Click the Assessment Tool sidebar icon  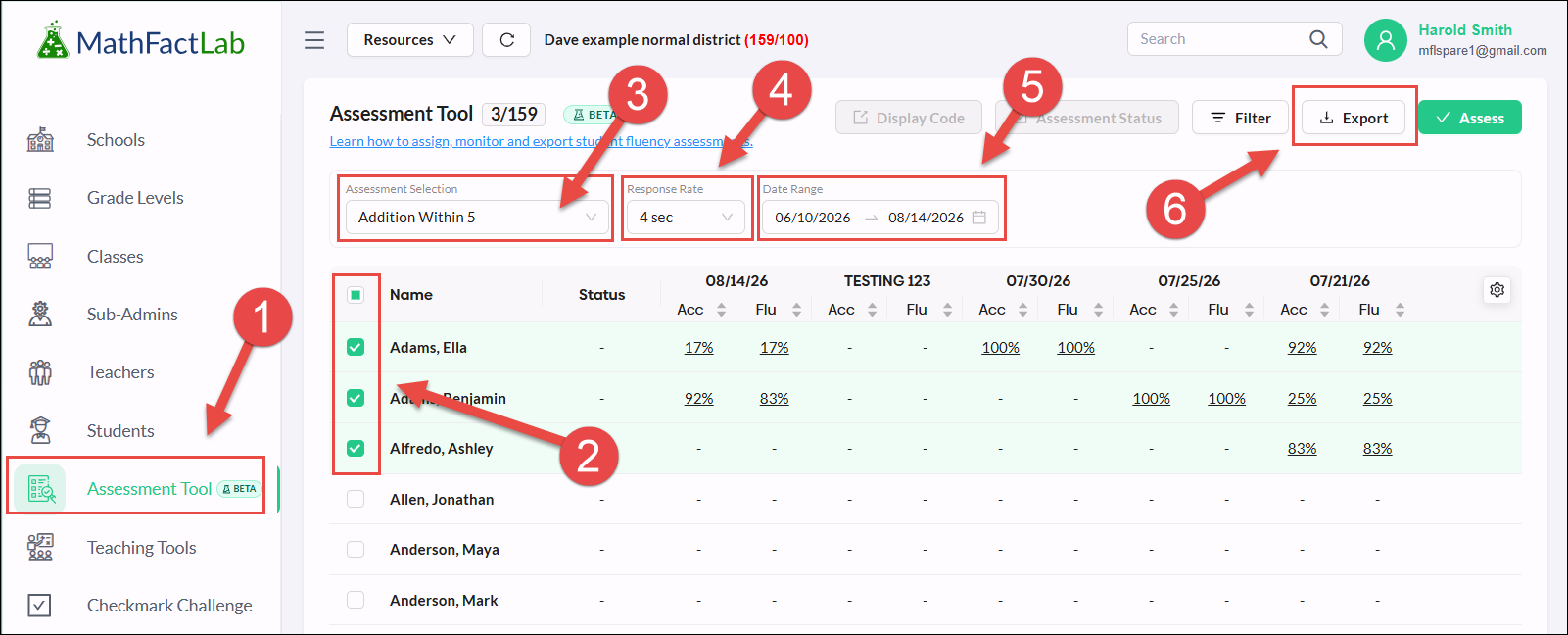(x=41, y=489)
